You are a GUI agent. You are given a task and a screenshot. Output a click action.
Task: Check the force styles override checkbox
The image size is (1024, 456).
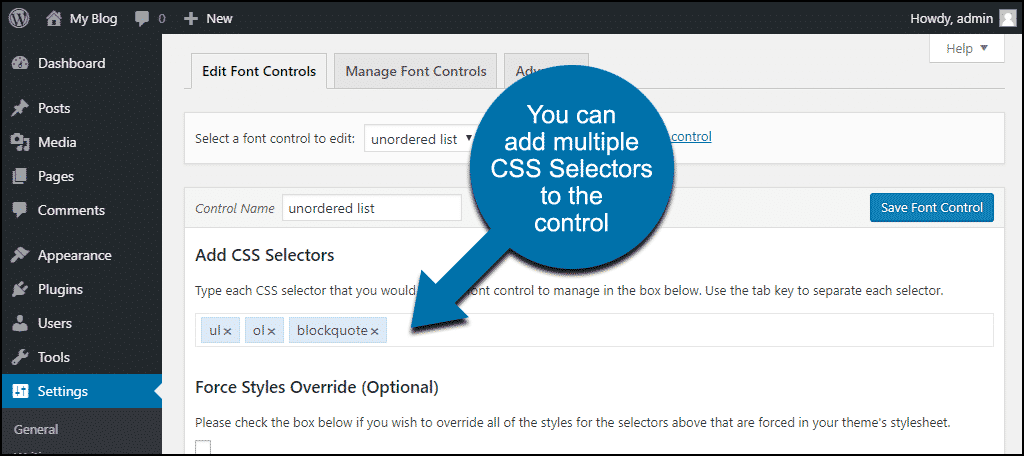(203, 448)
